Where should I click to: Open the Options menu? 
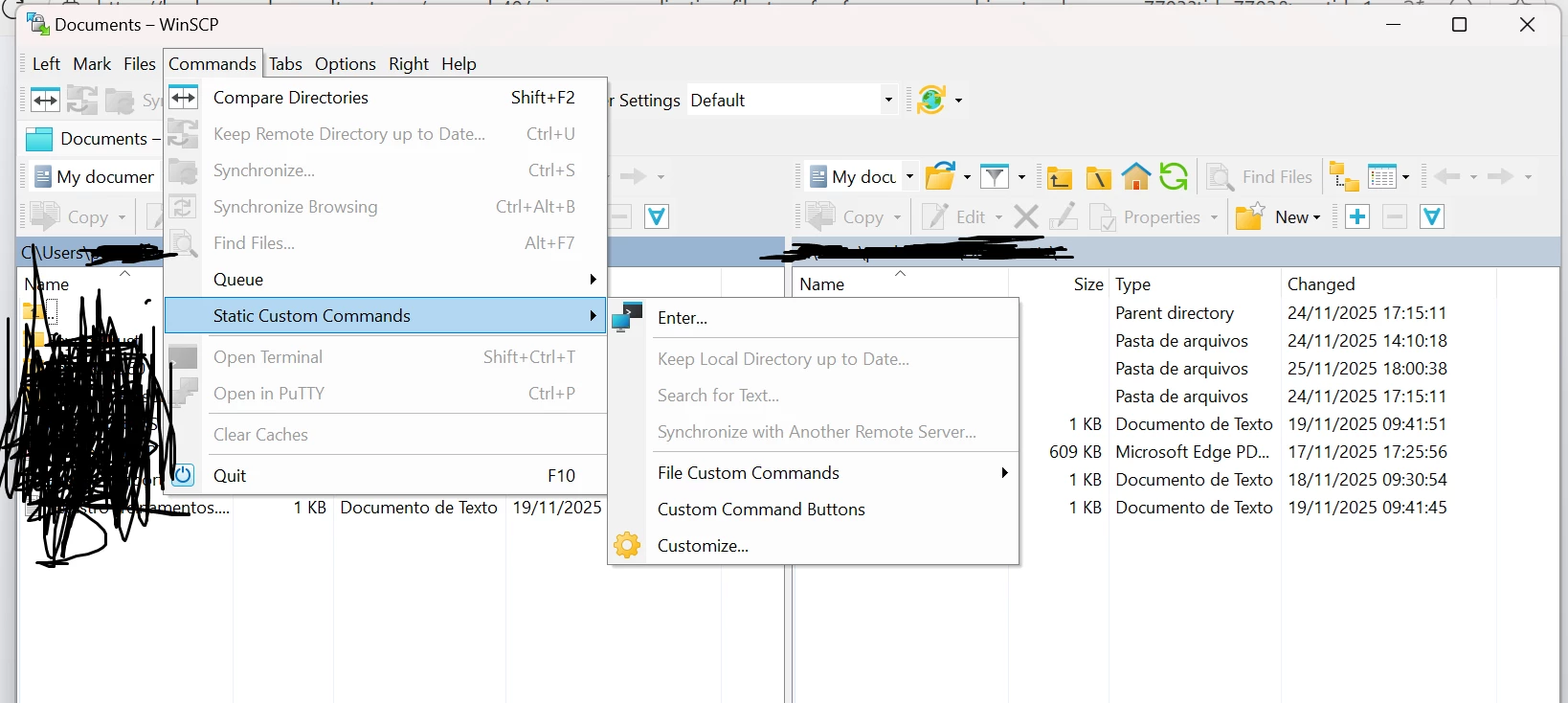pos(346,64)
